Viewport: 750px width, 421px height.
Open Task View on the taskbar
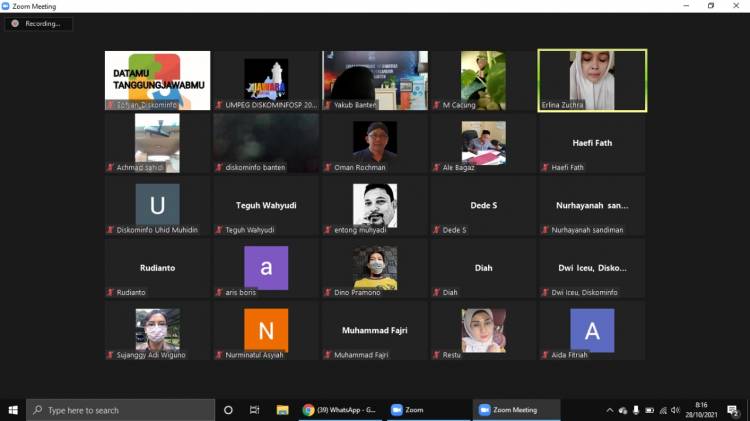point(254,410)
